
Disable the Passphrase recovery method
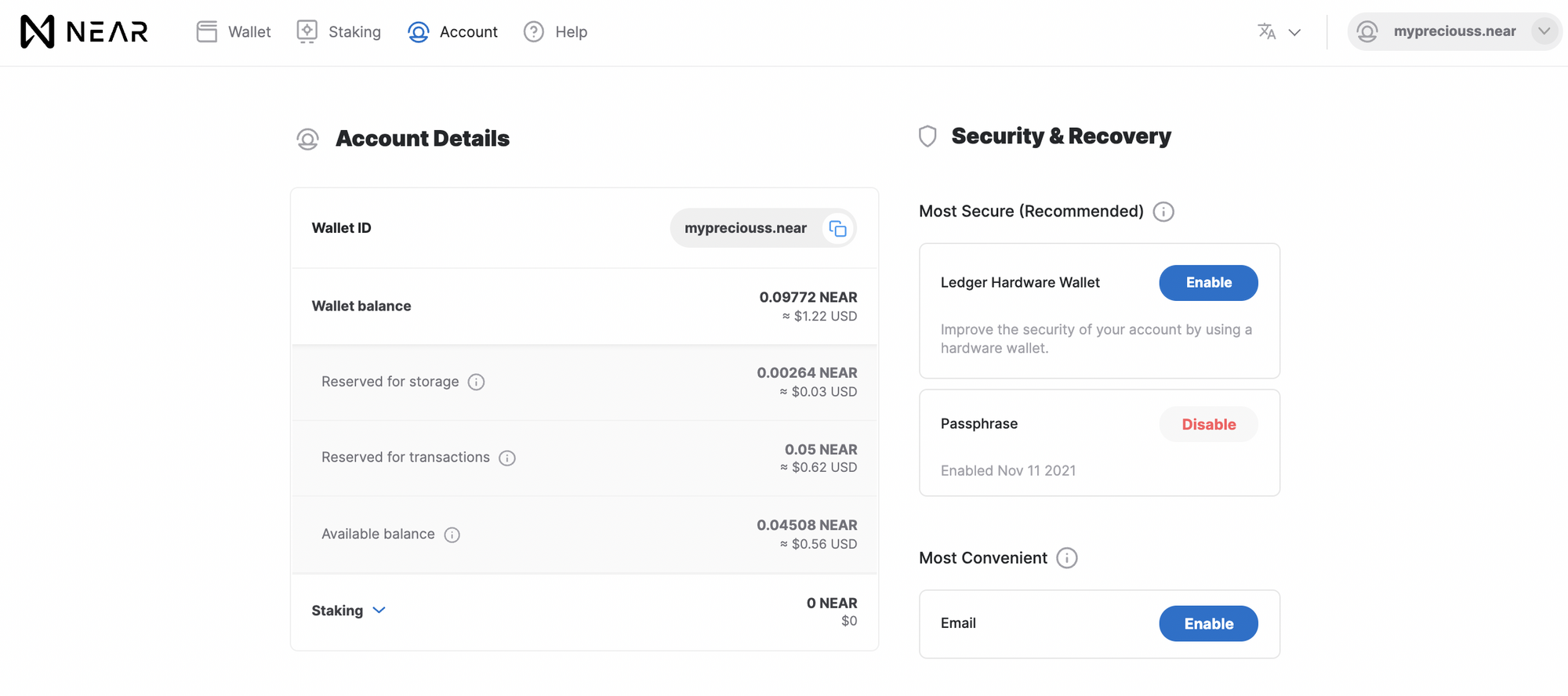click(x=1208, y=424)
